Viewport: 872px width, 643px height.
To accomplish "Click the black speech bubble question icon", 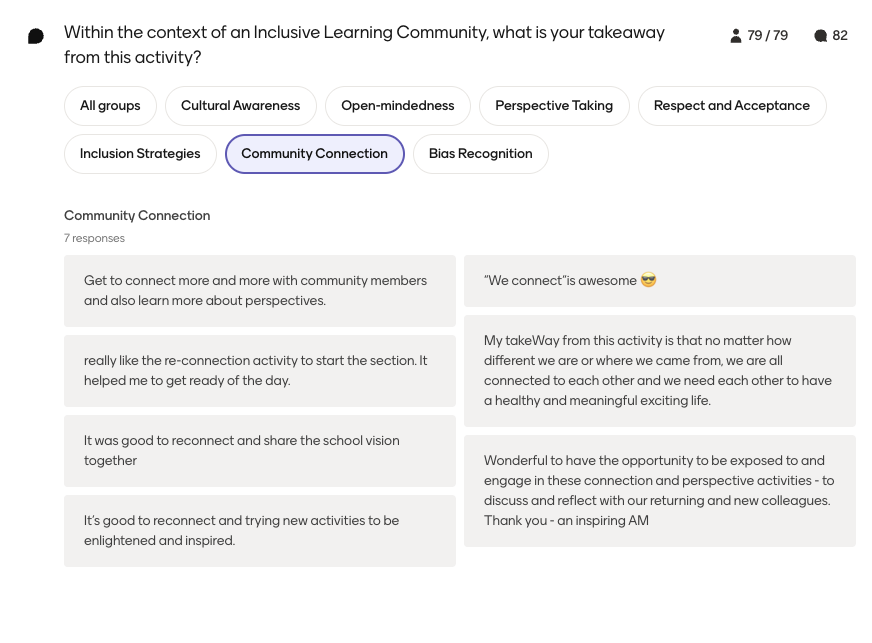I will (36, 36).
